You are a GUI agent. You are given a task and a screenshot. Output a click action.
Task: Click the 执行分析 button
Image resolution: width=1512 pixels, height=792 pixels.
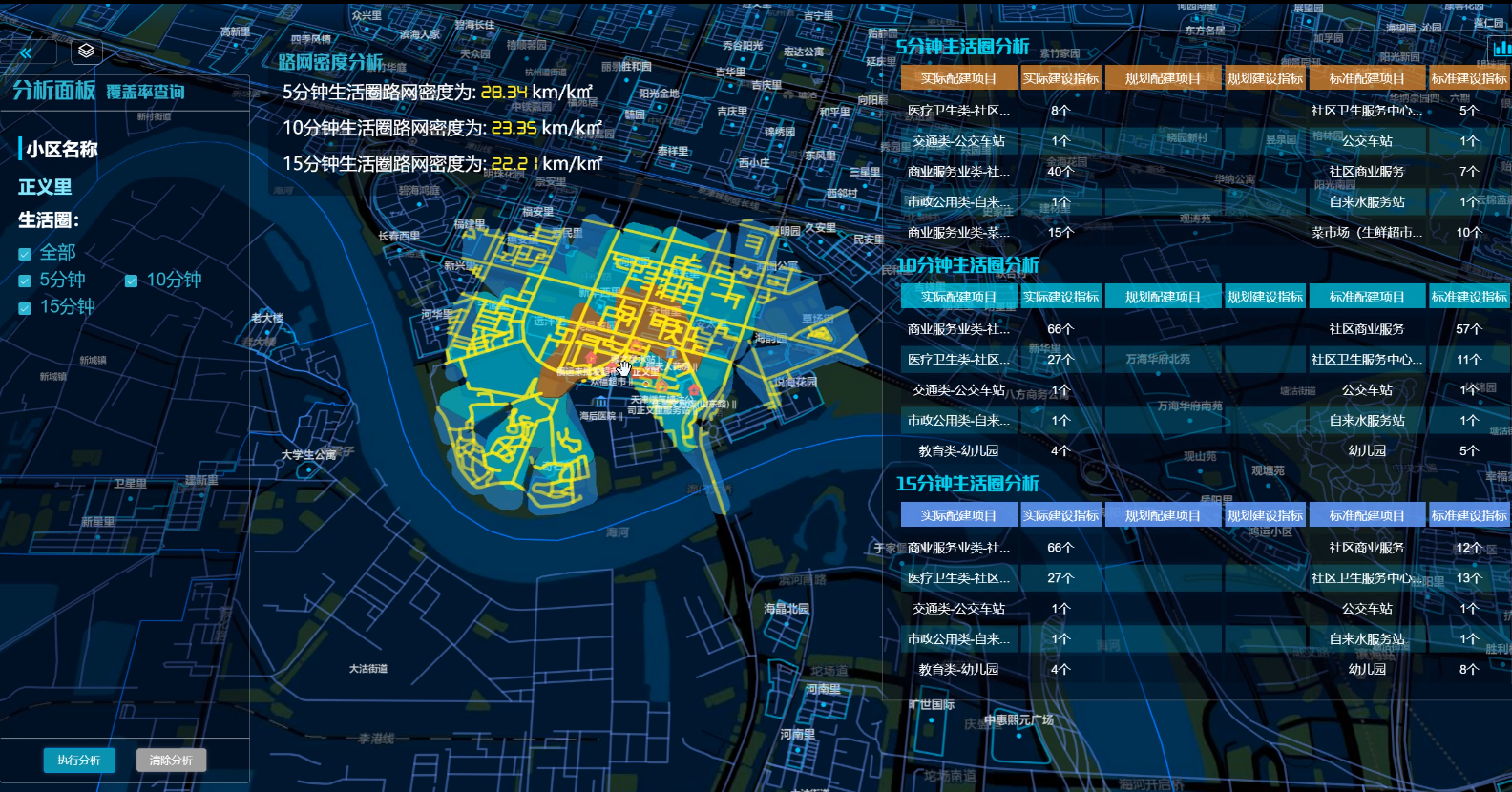tap(79, 761)
